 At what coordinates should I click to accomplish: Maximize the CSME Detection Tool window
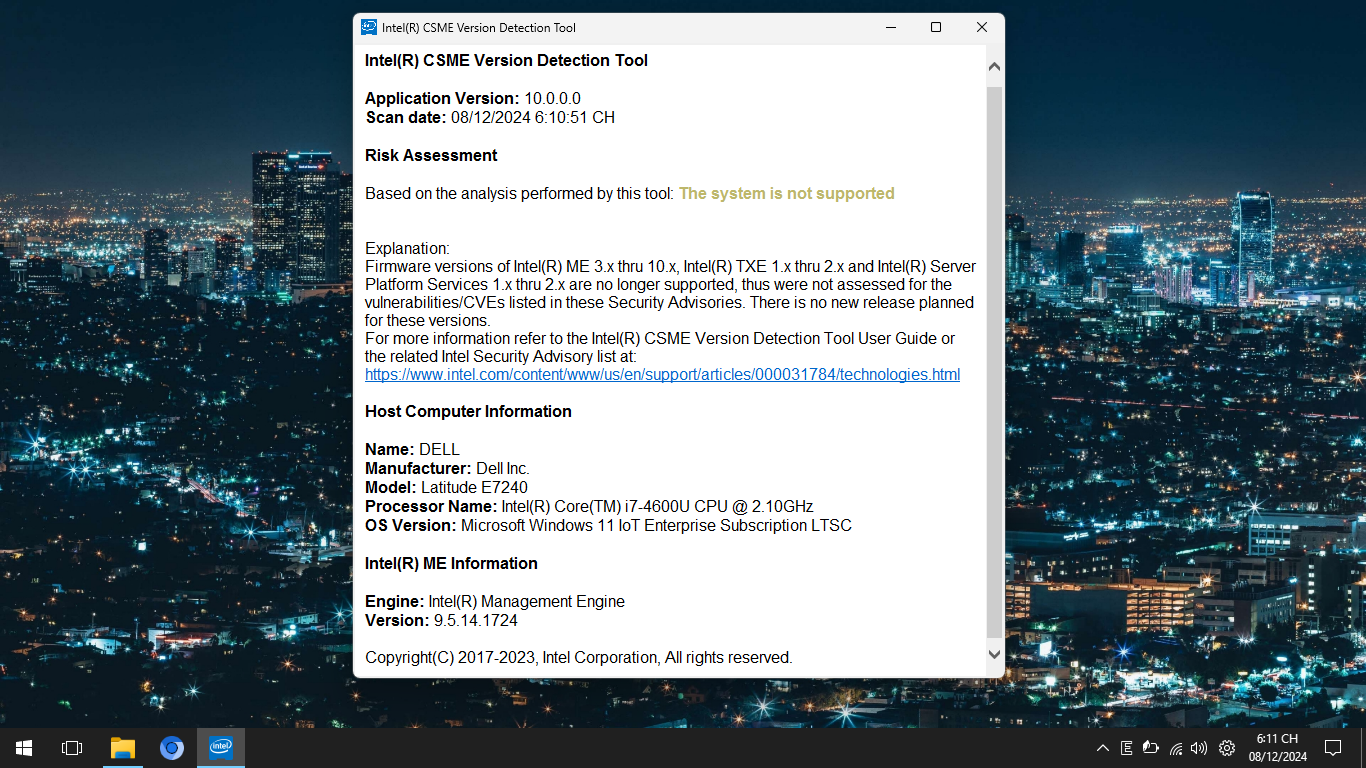(x=936, y=28)
